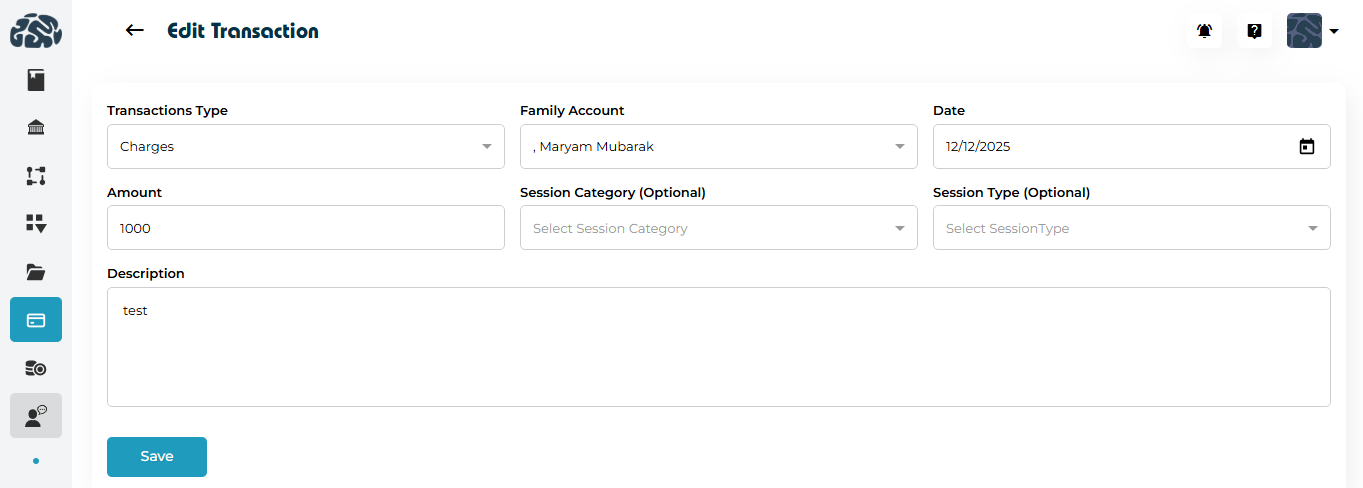This screenshot has width=1363, height=488.
Task: Open the calendar picker in Date field
Action: click(1306, 147)
